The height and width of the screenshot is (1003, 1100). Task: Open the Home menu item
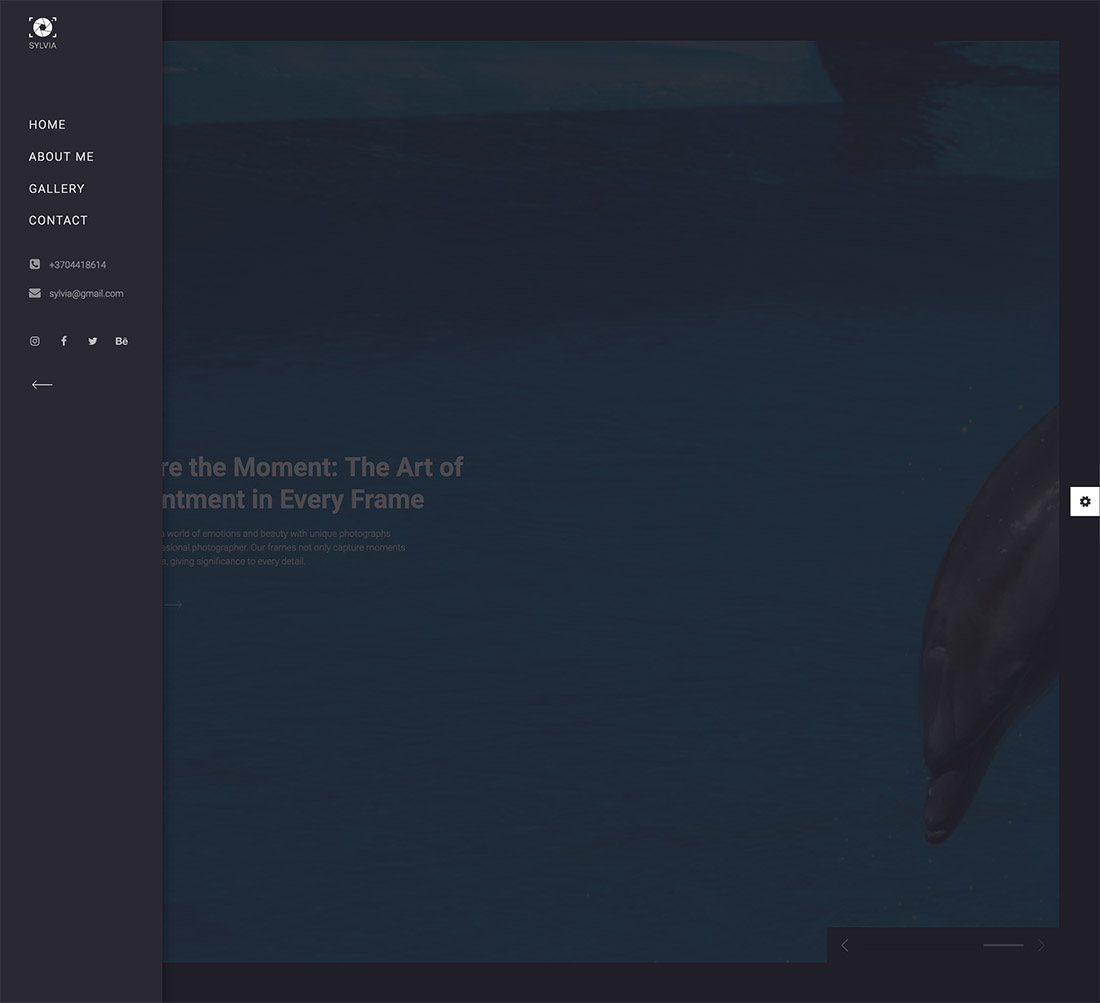click(x=47, y=125)
